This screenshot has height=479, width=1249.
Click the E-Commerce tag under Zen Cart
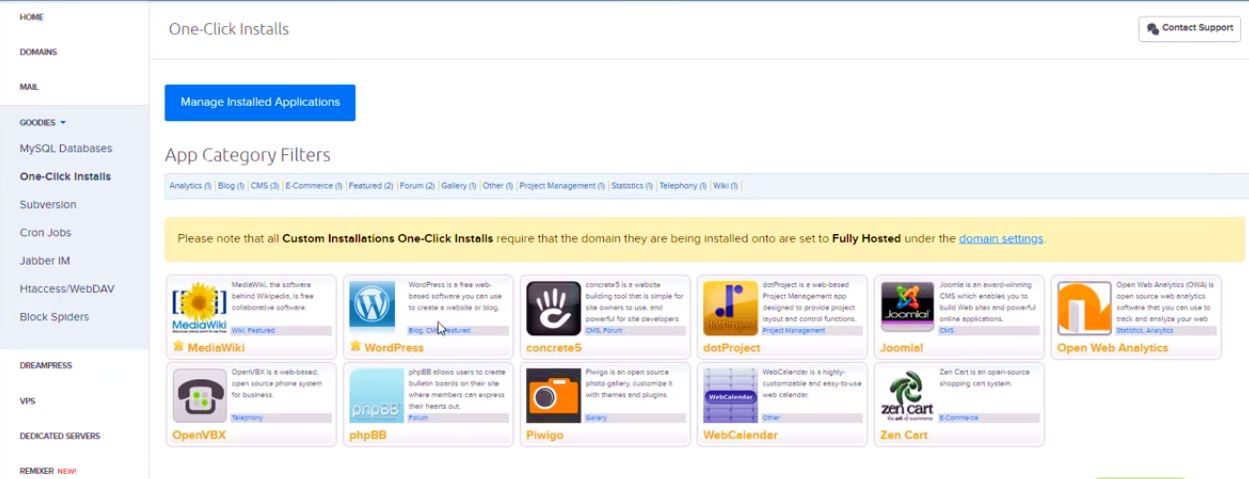[960, 418]
